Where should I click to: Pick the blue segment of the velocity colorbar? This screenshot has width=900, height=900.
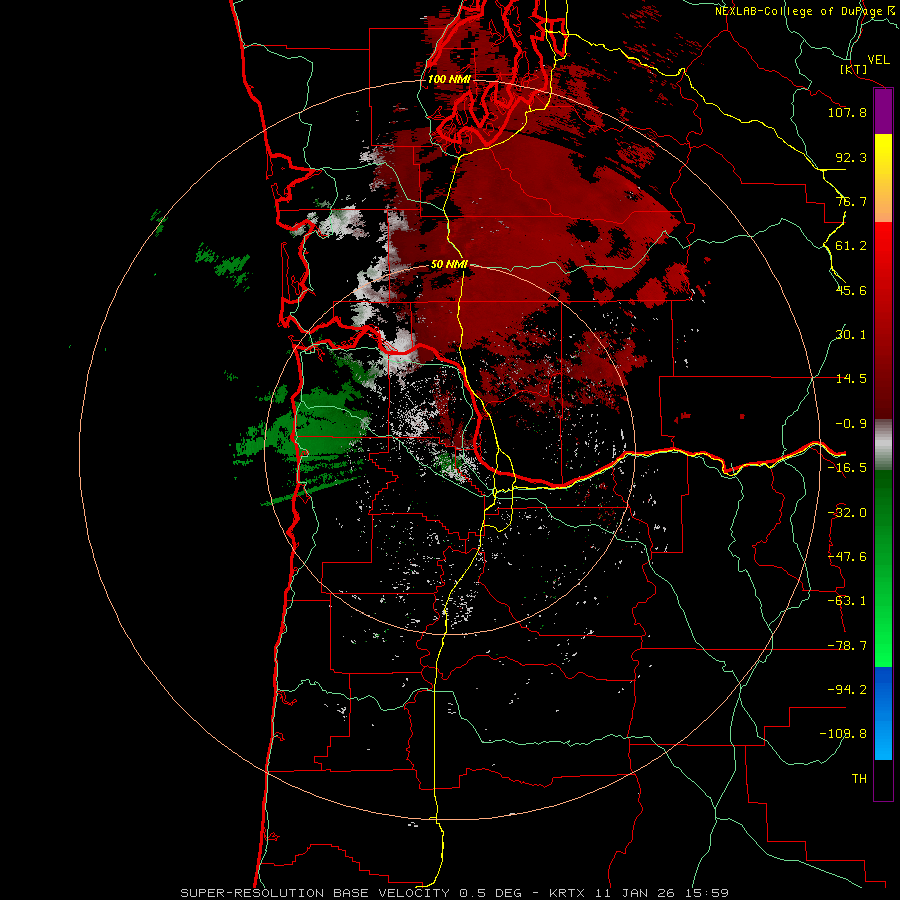(883, 713)
